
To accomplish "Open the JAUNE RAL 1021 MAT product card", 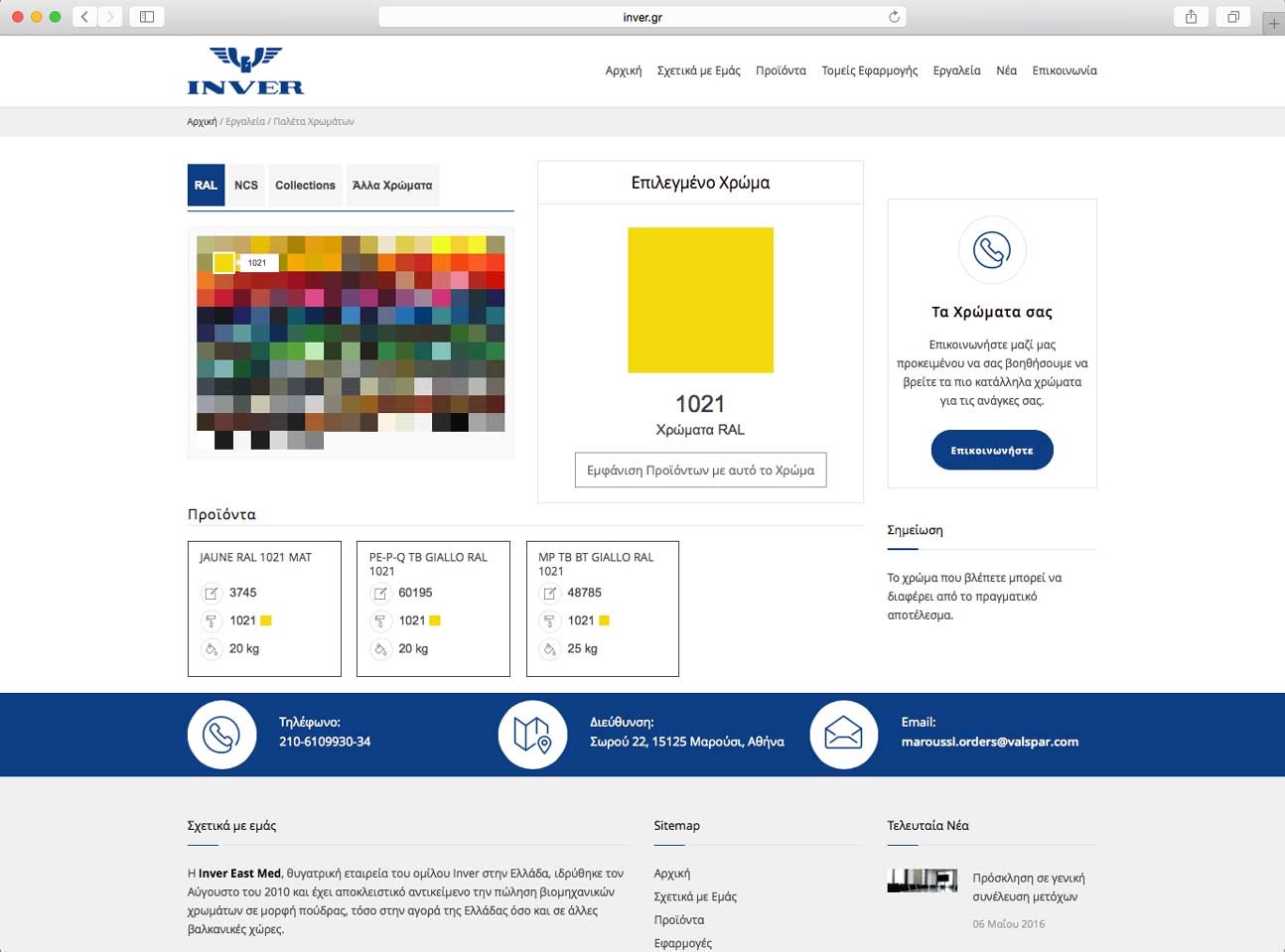I will pyautogui.click(x=264, y=609).
